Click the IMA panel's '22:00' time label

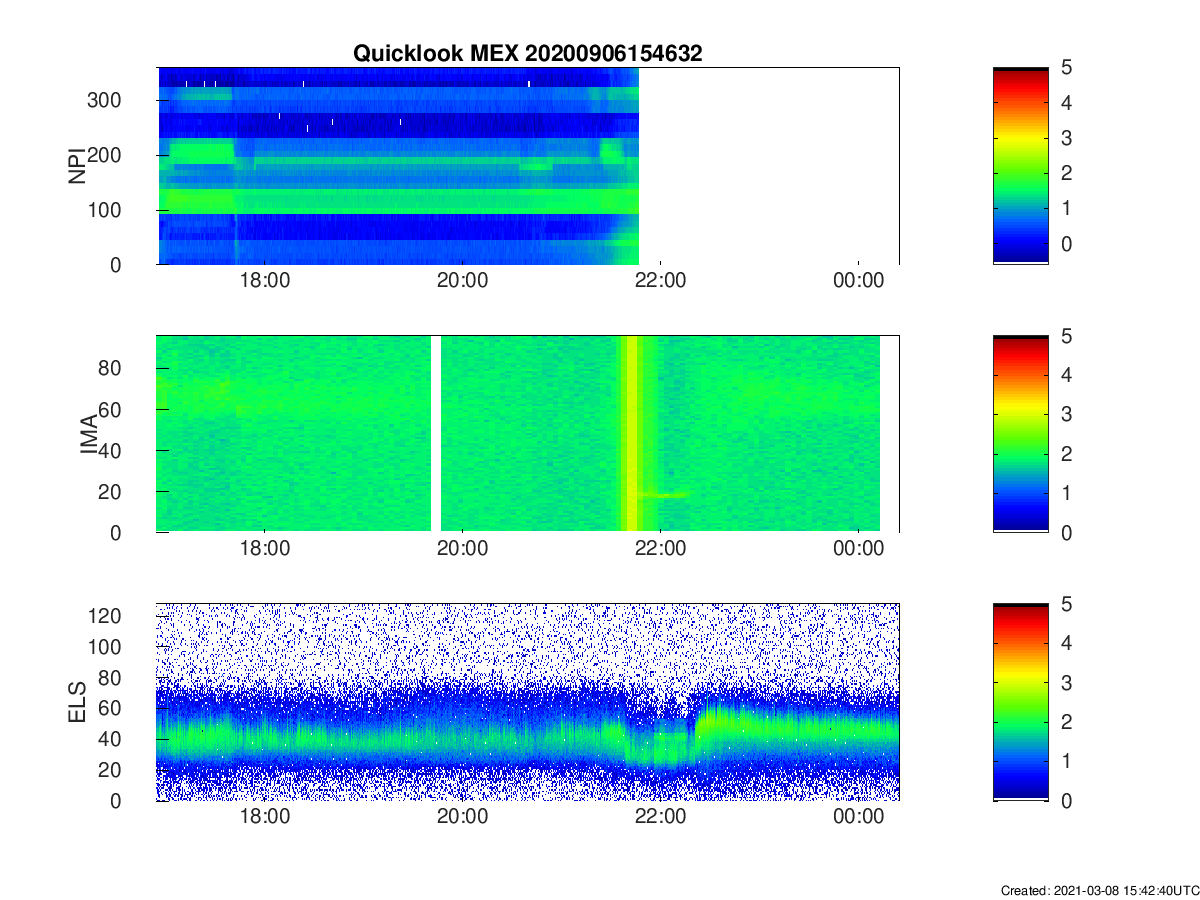[660, 549]
